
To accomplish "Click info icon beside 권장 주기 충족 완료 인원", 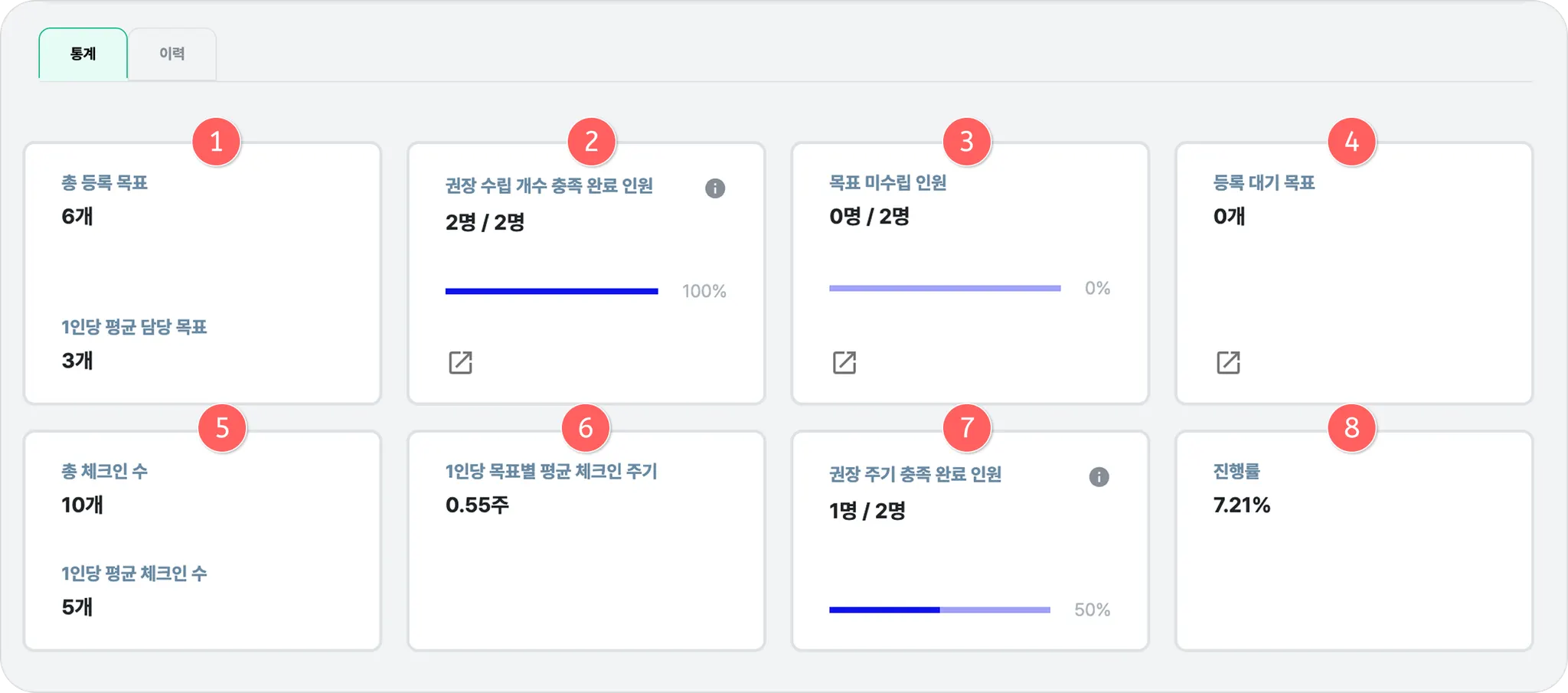I will point(1099,477).
